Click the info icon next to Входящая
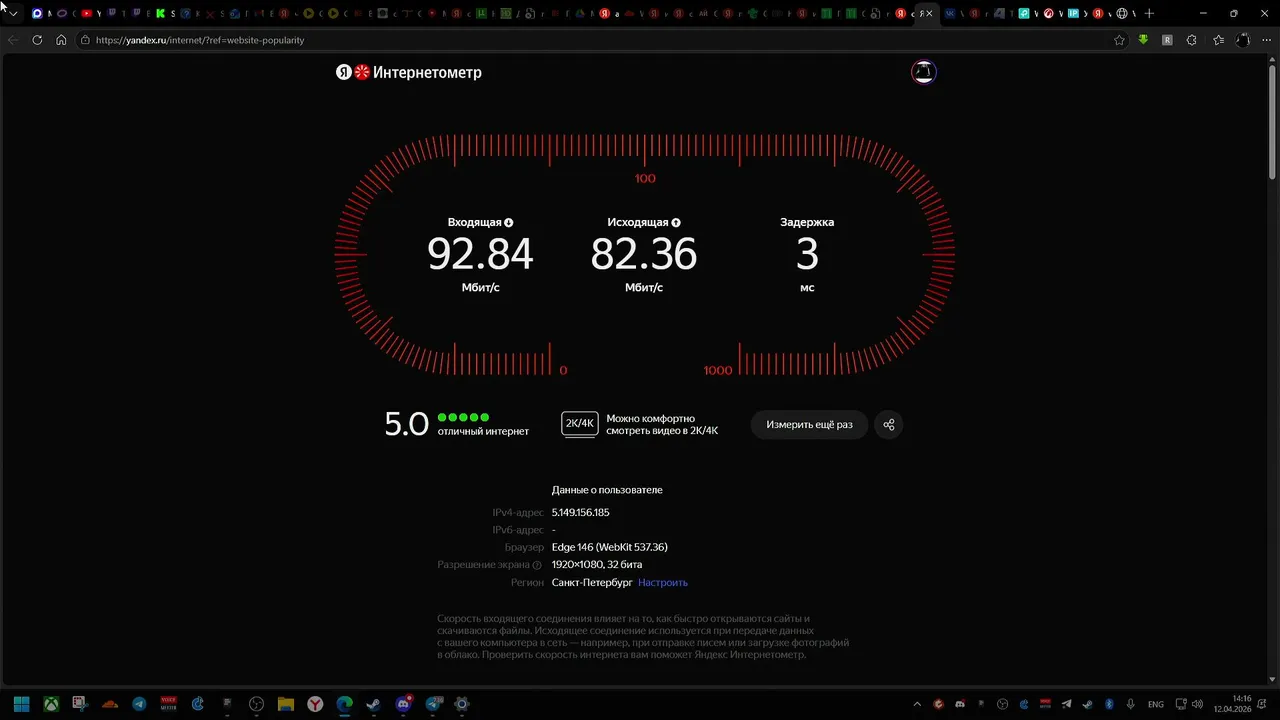This screenshot has height=720, width=1280. [508, 223]
